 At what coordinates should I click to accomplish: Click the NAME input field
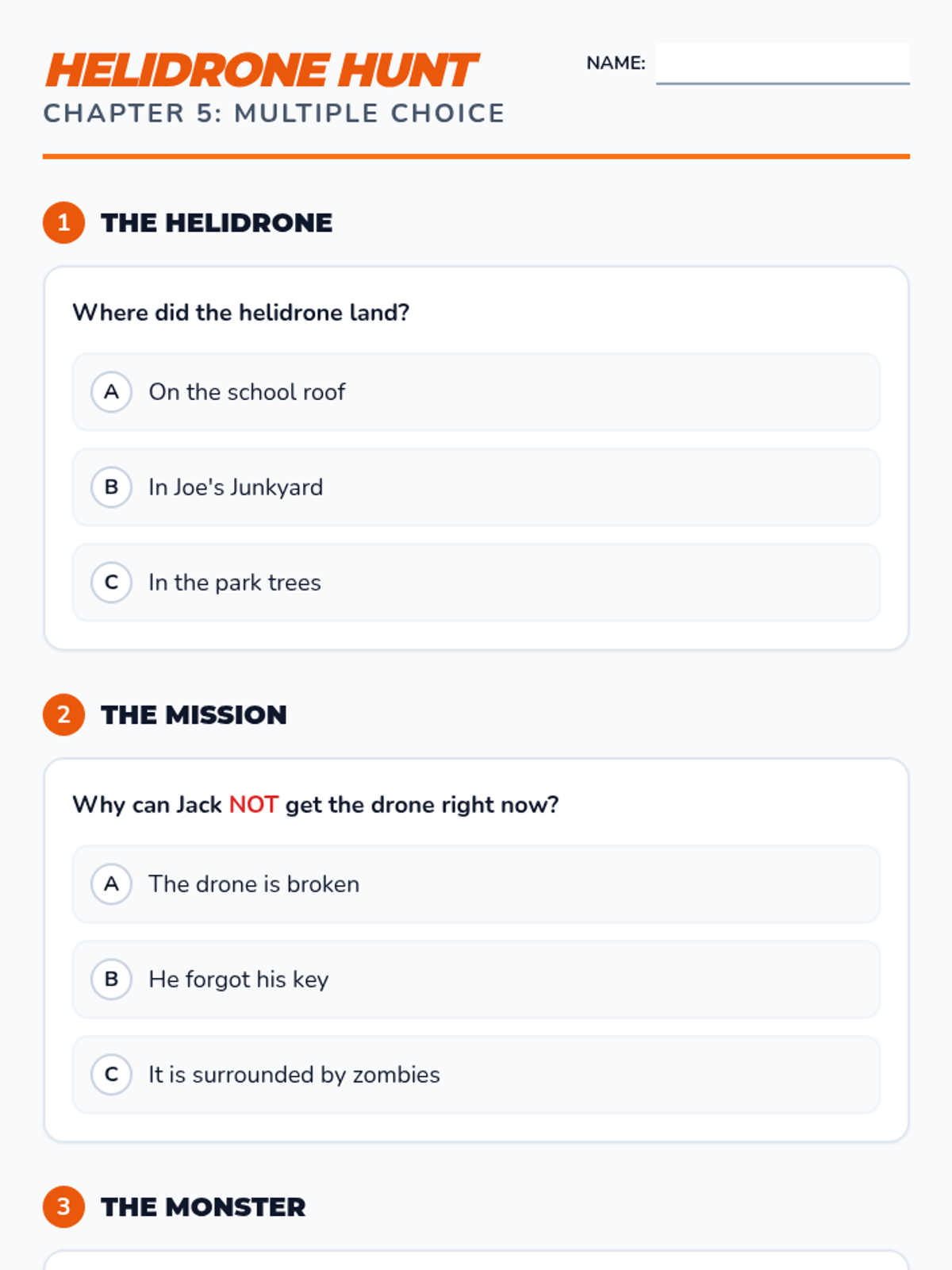click(x=783, y=63)
